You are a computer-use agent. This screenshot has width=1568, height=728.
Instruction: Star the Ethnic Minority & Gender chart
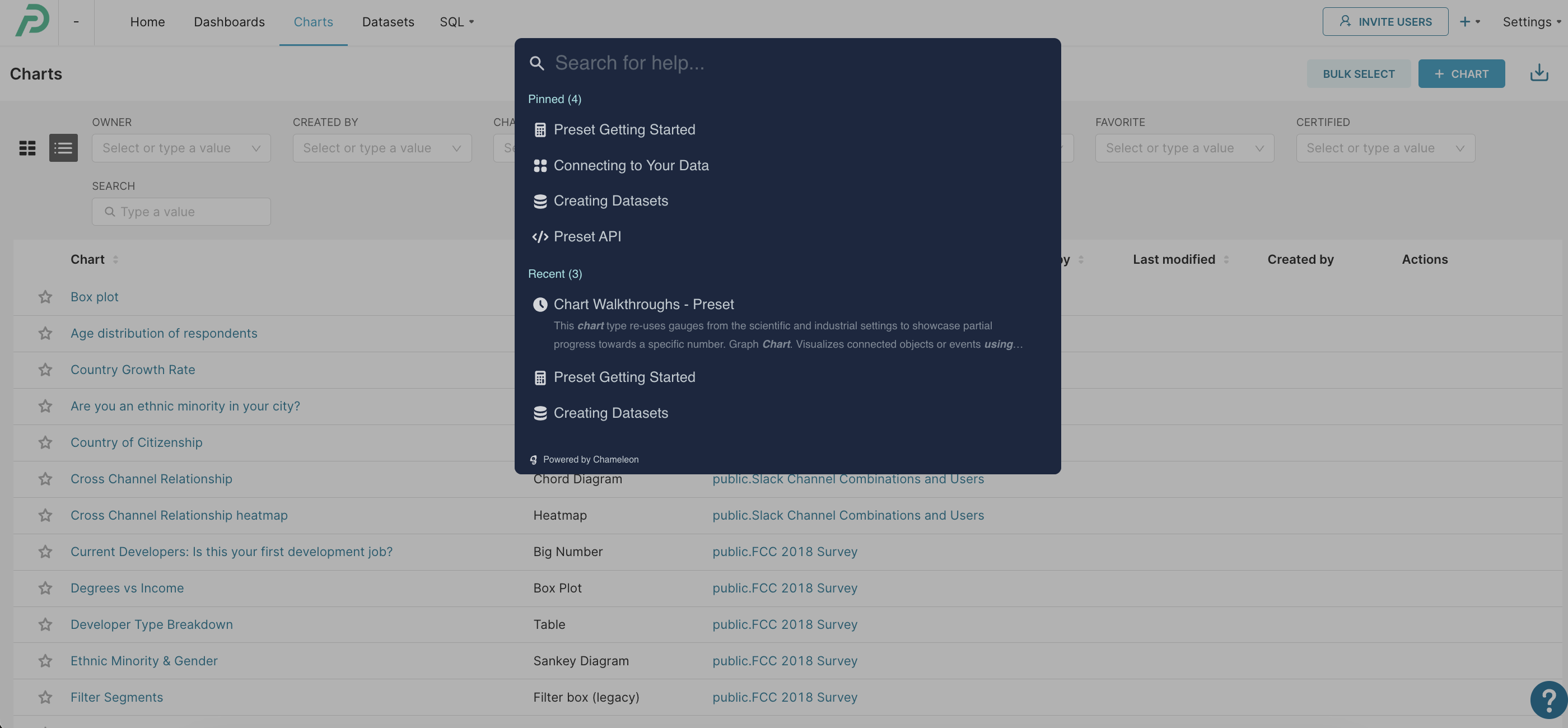(45, 661)
